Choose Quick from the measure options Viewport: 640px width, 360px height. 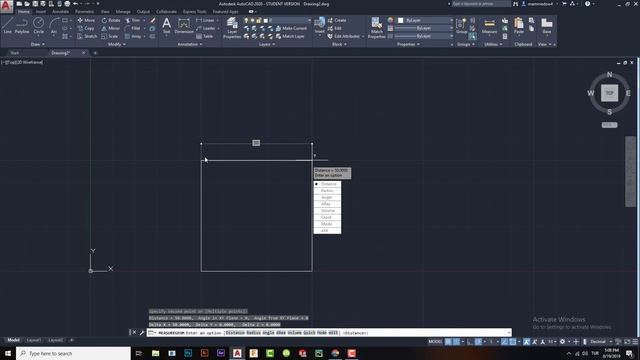point(327,217)
